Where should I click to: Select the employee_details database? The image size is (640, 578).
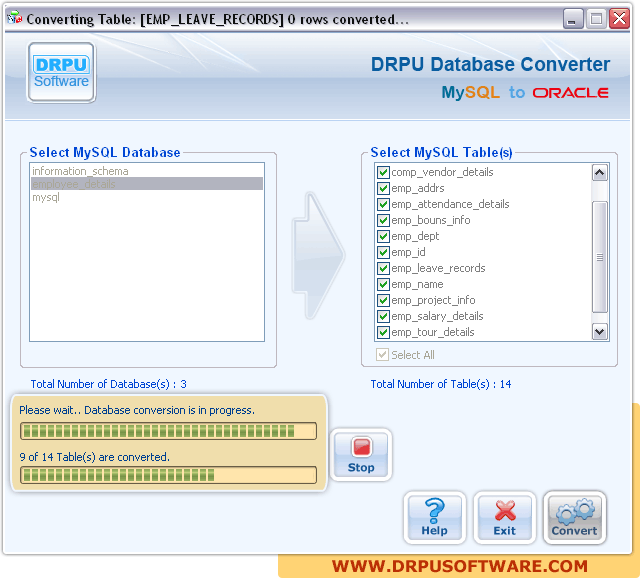(x=147, y=184)
